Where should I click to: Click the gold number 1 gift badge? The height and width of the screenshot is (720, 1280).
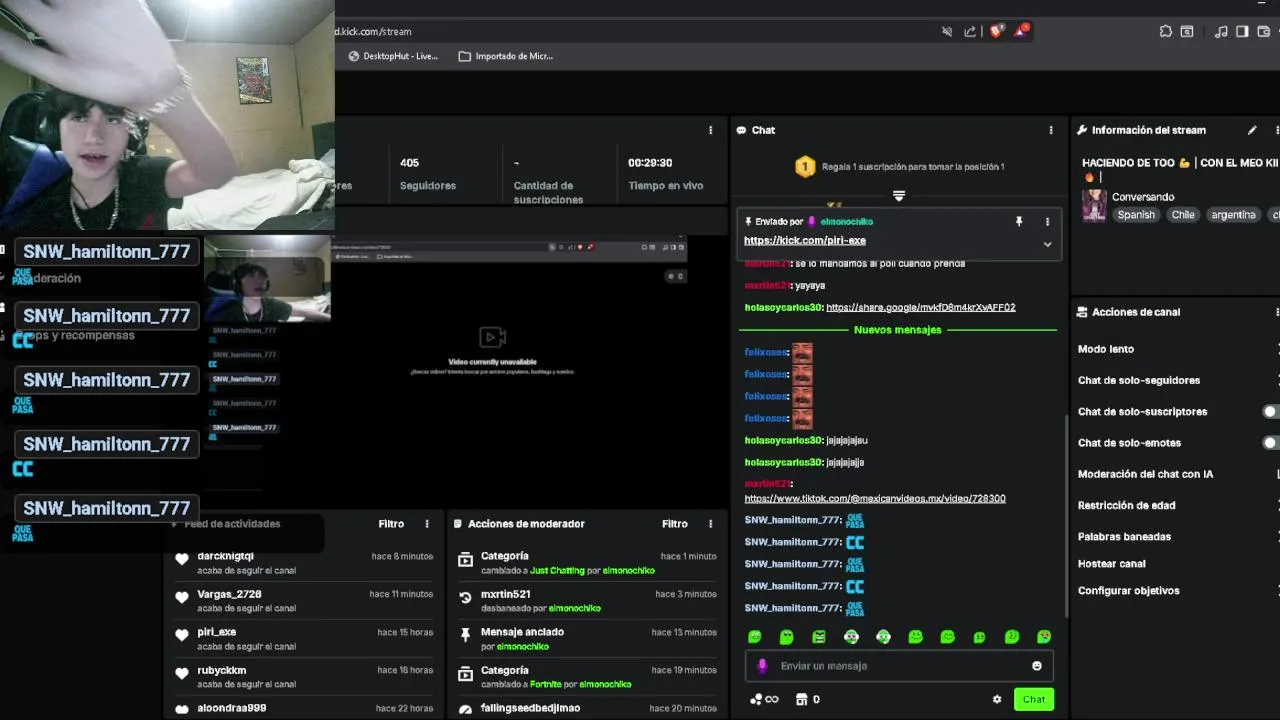click(x=805, y=167)
